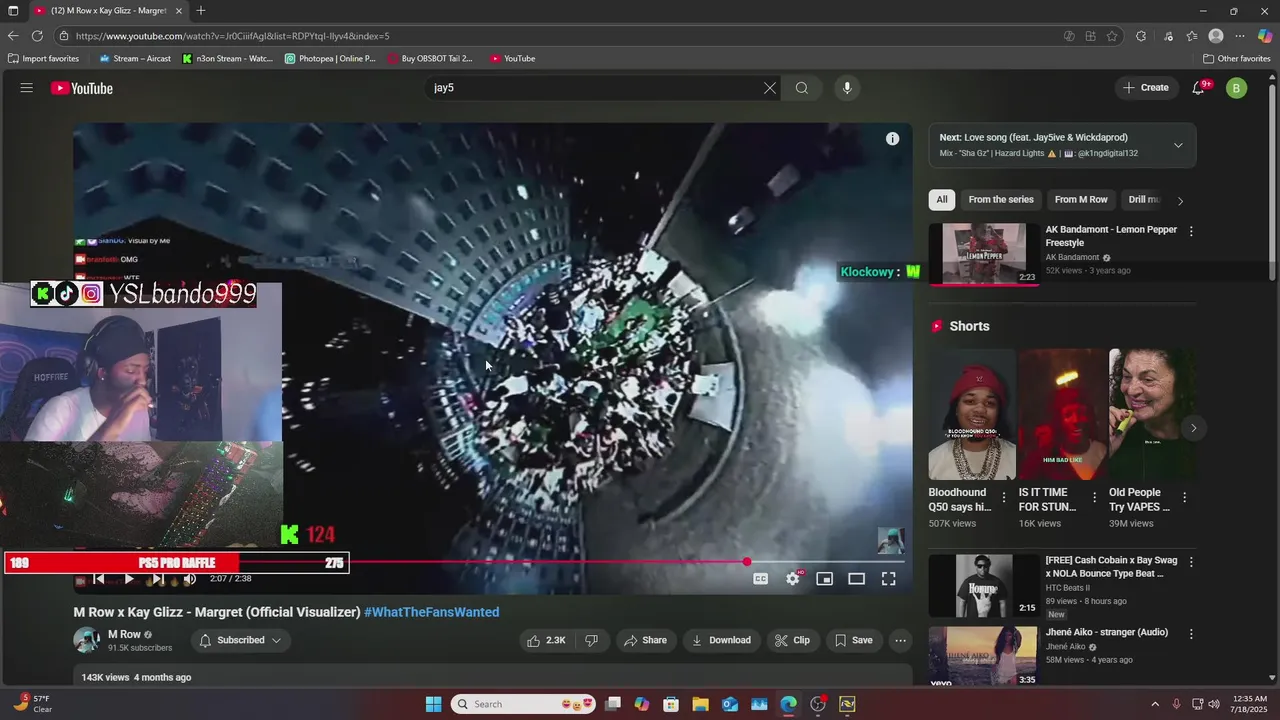Viewport: 1280px width, 720px height.
Task: Select the Drill music chip
Action: pos(1144,199)
